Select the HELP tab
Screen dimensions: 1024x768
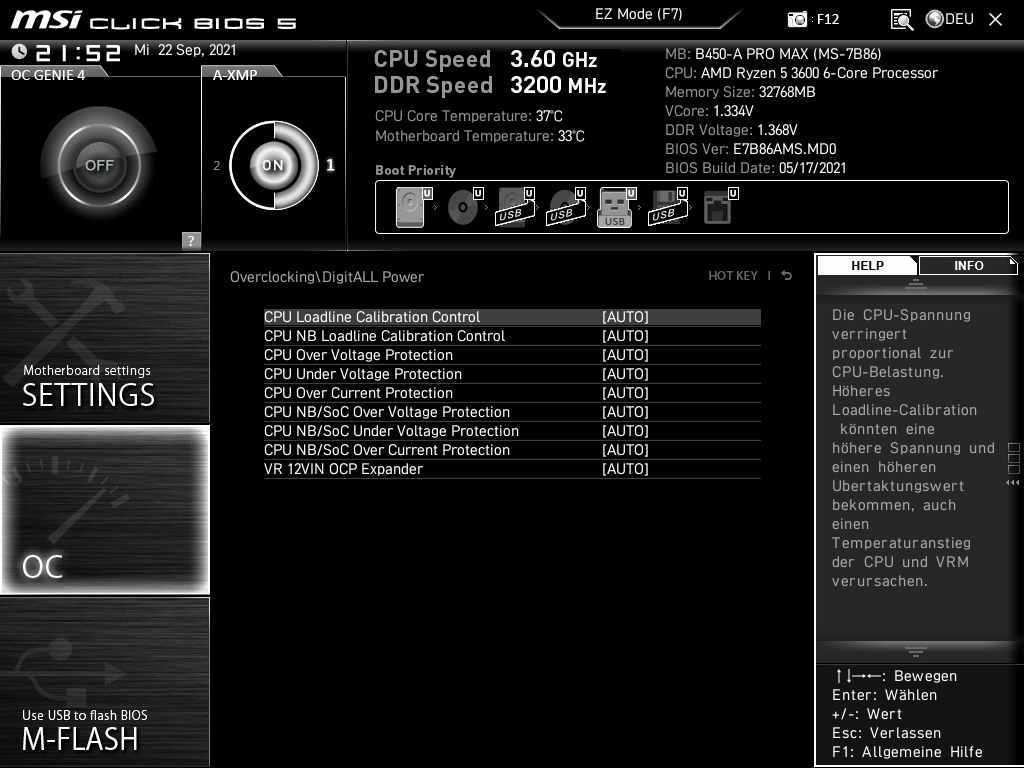[x=866, y=265]
